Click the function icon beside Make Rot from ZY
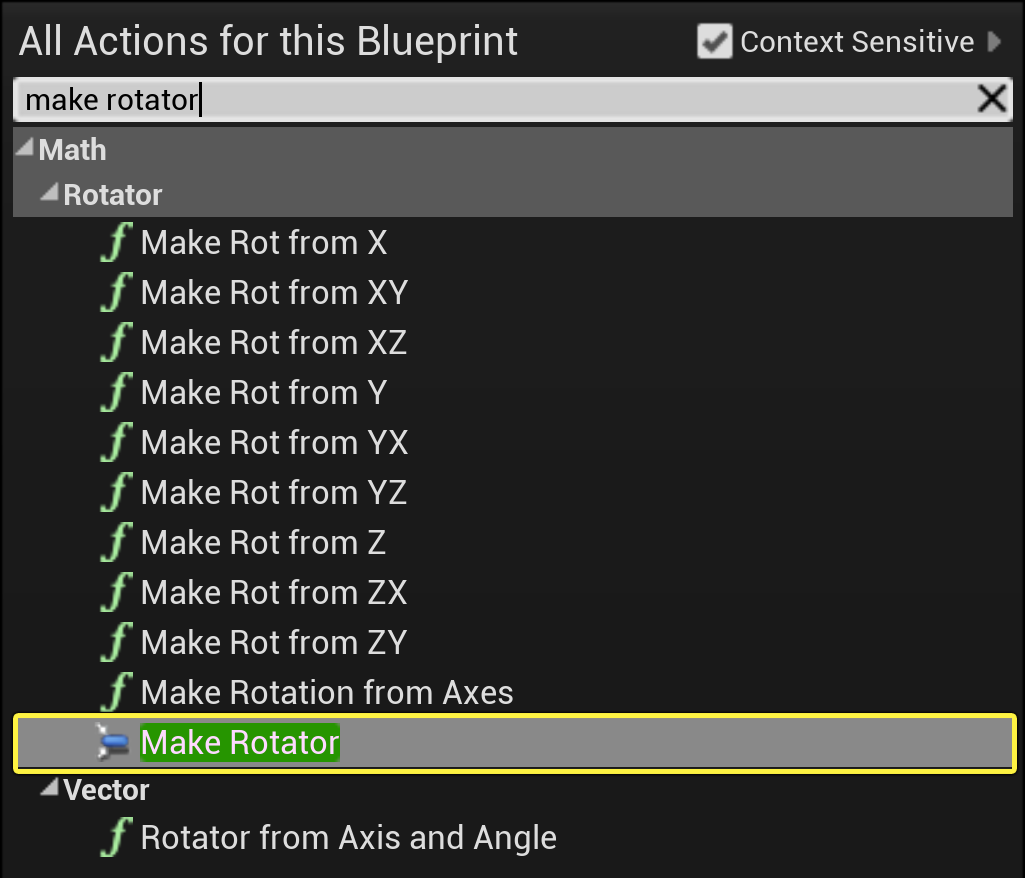Screen dimensions: 1025x878 point(116,643)
